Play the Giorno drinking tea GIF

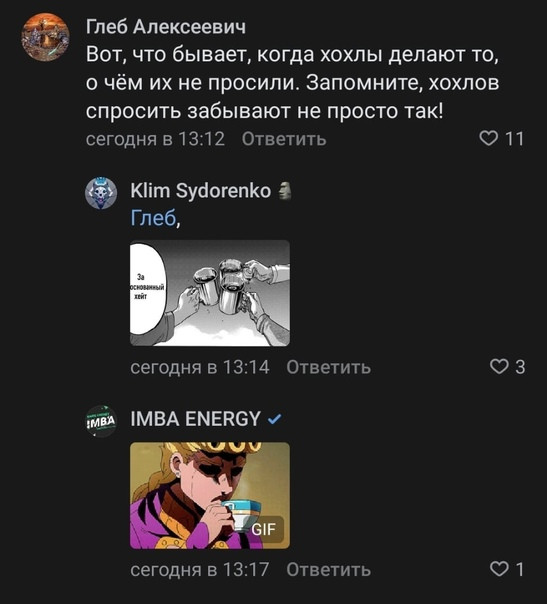pyautogui.click(x=210, y=495)
